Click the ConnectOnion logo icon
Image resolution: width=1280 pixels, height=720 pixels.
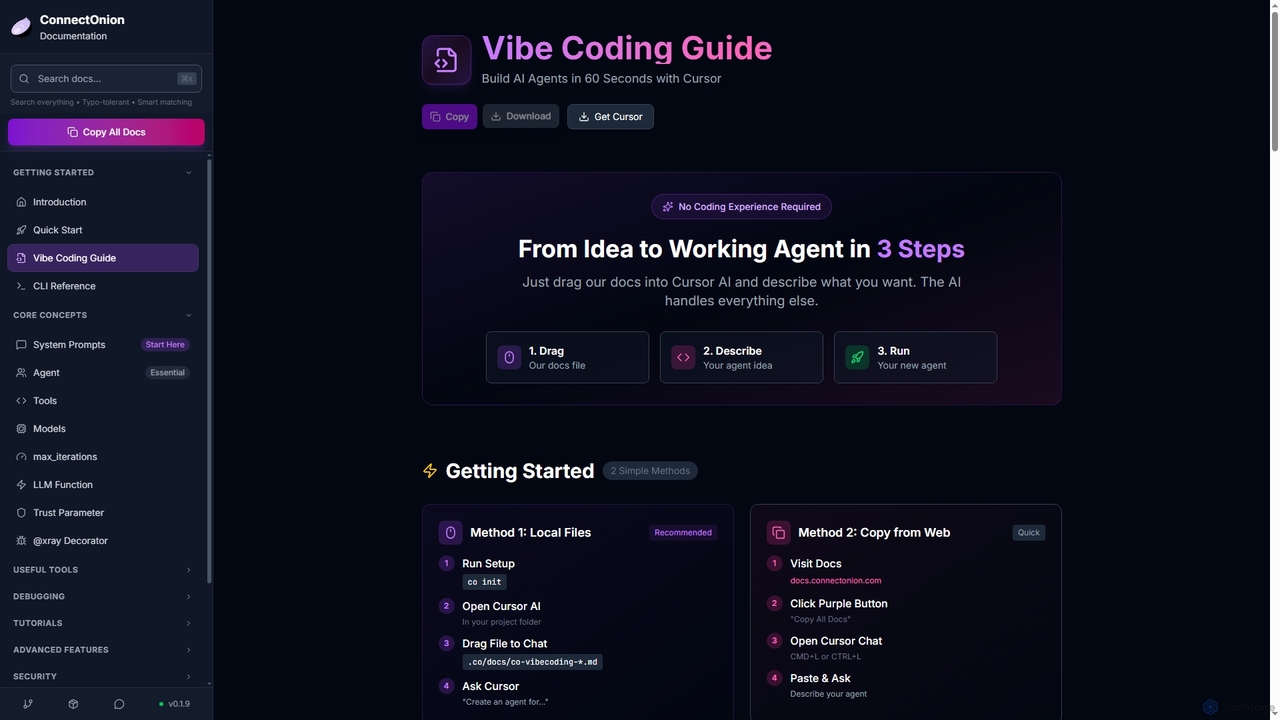(x=20, y=27)
